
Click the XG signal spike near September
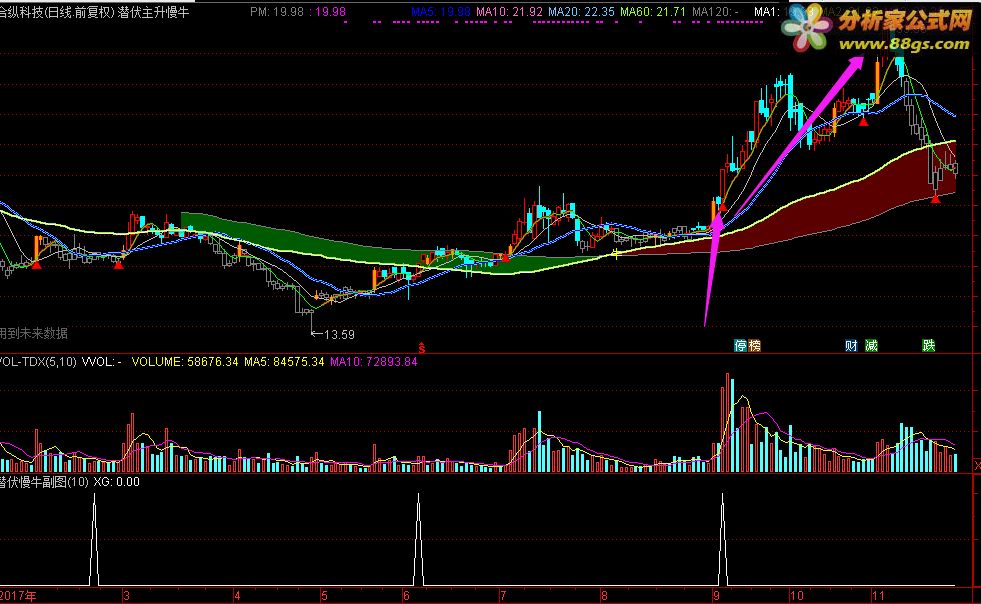(x=723, y=538)
